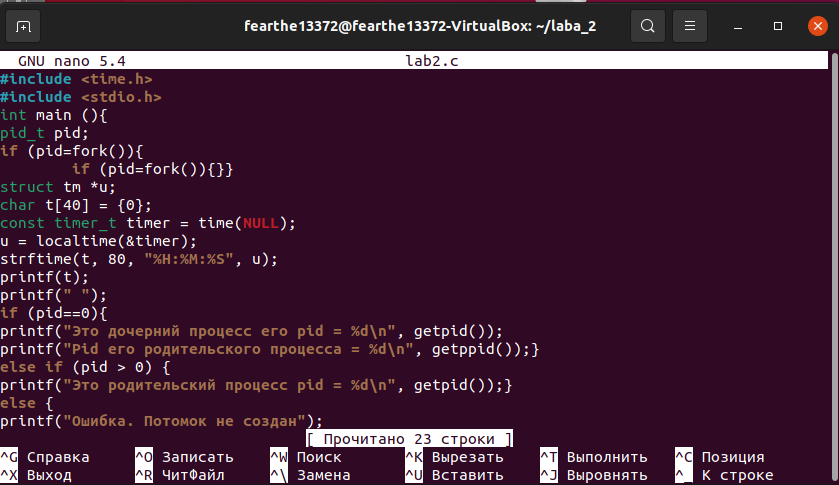Click the Pid его родительского процесса line
Viewport: 839px width, 485px height.
(x=270, y=349)
